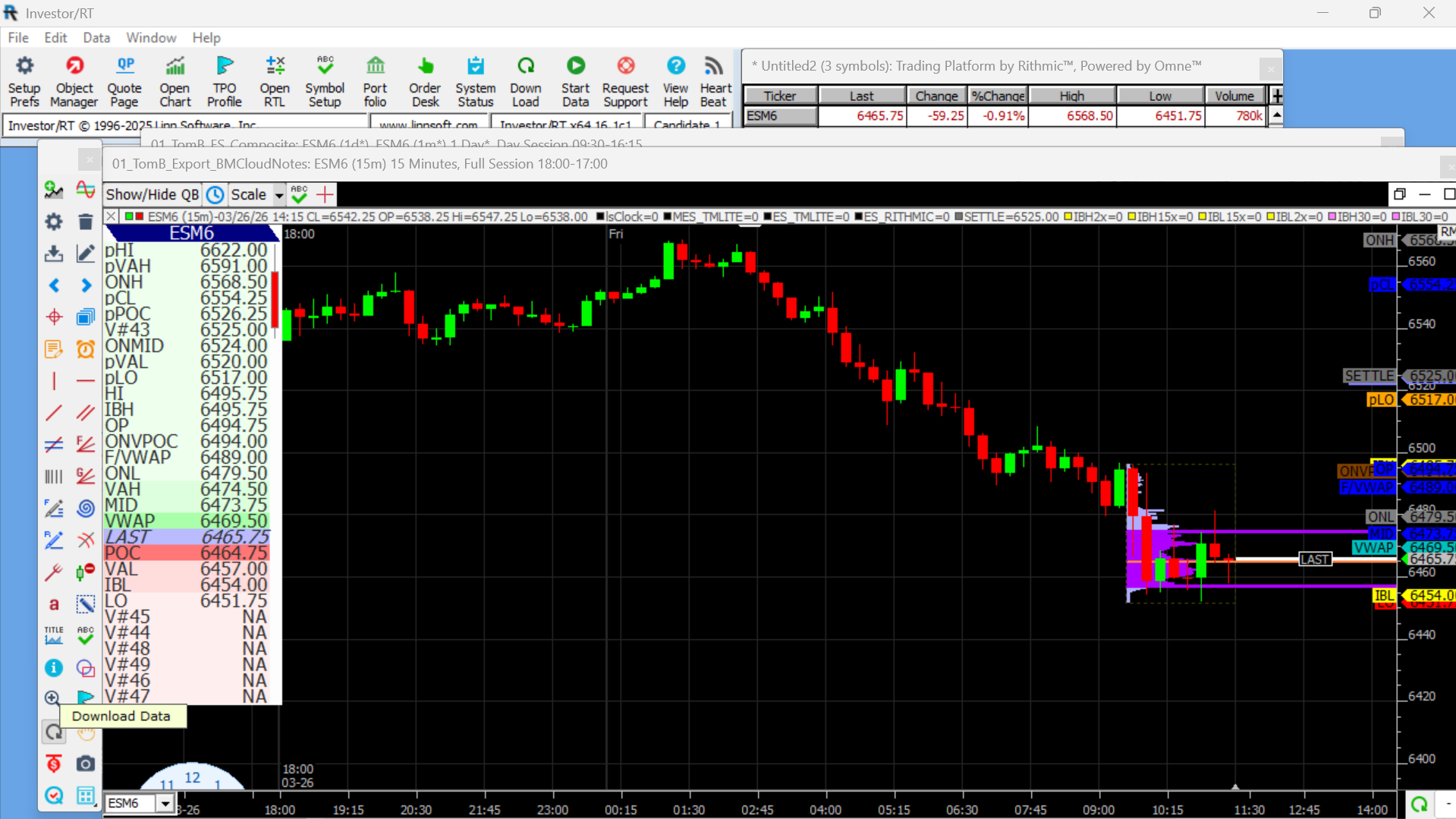Click the %Change column header
Image resolution: width=1456 pixels, height=819 pixels.
pos(998,96)
